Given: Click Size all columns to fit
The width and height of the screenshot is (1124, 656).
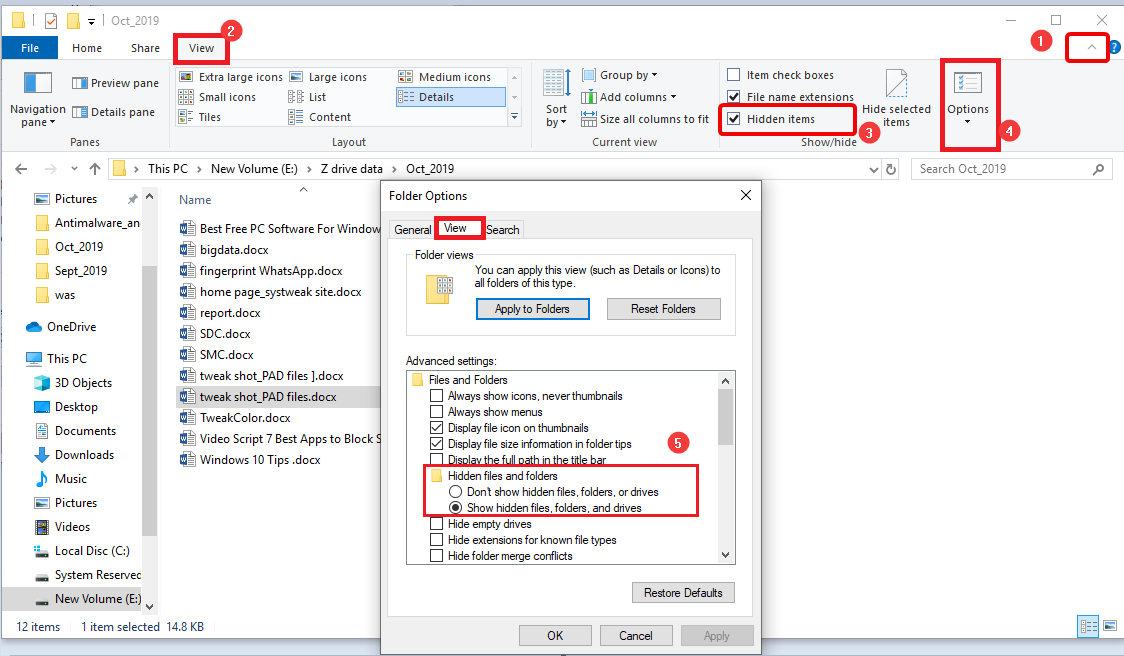Looking at the screenshot, I should point(644,119).
